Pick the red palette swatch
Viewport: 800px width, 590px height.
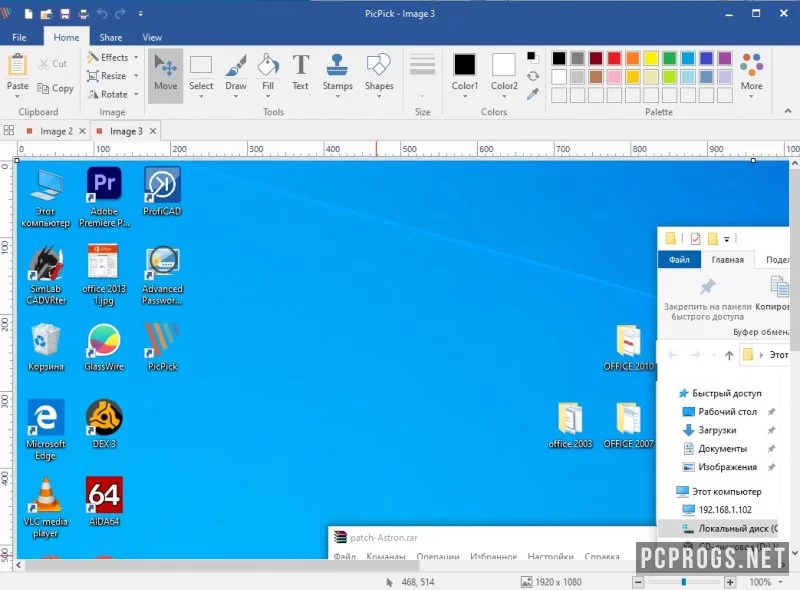[x=614, y=58]
